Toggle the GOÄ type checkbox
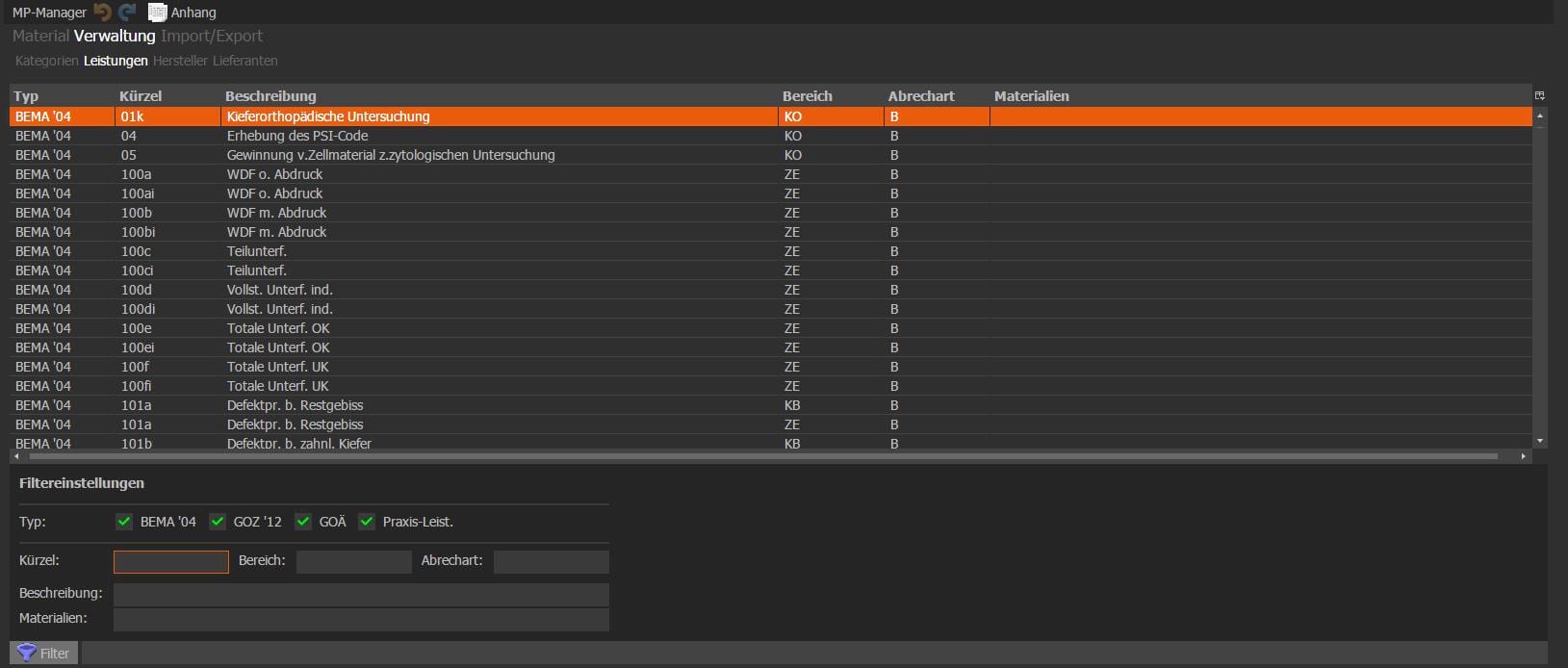Image resolution: width=1568 pixels, height=668 pixels. (x=303, y=522)
